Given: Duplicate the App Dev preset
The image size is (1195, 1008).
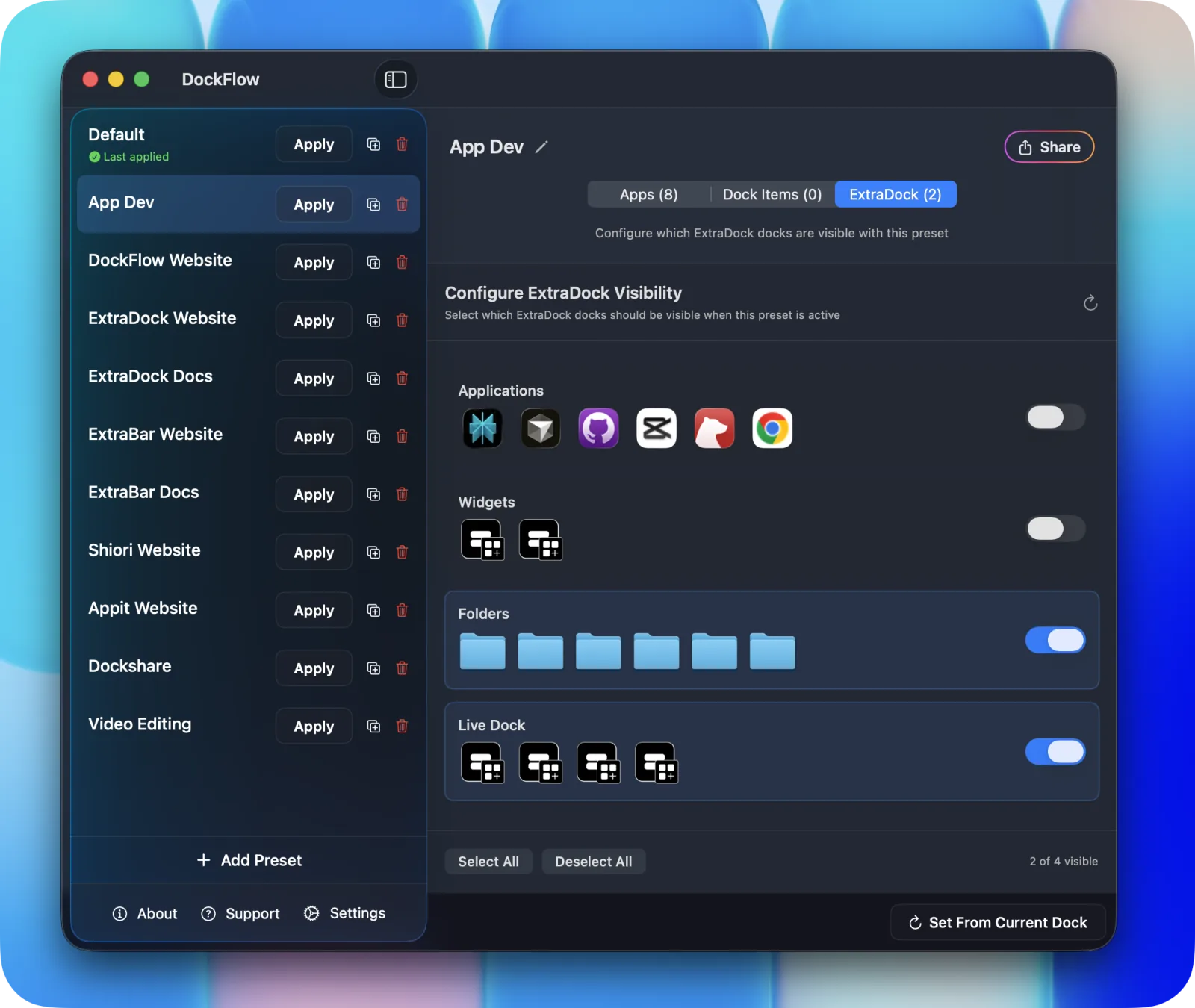Looking at the screenshot, I should click(373, 205).
